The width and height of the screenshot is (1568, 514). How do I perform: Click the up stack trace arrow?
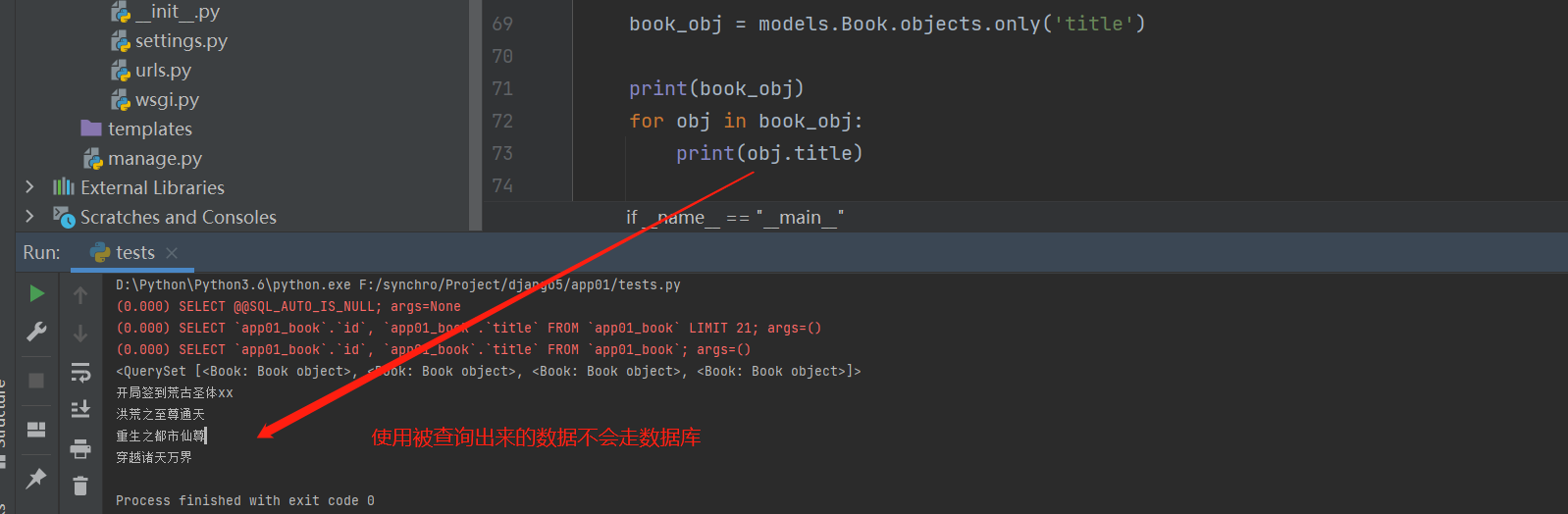[x=80, y=294]
